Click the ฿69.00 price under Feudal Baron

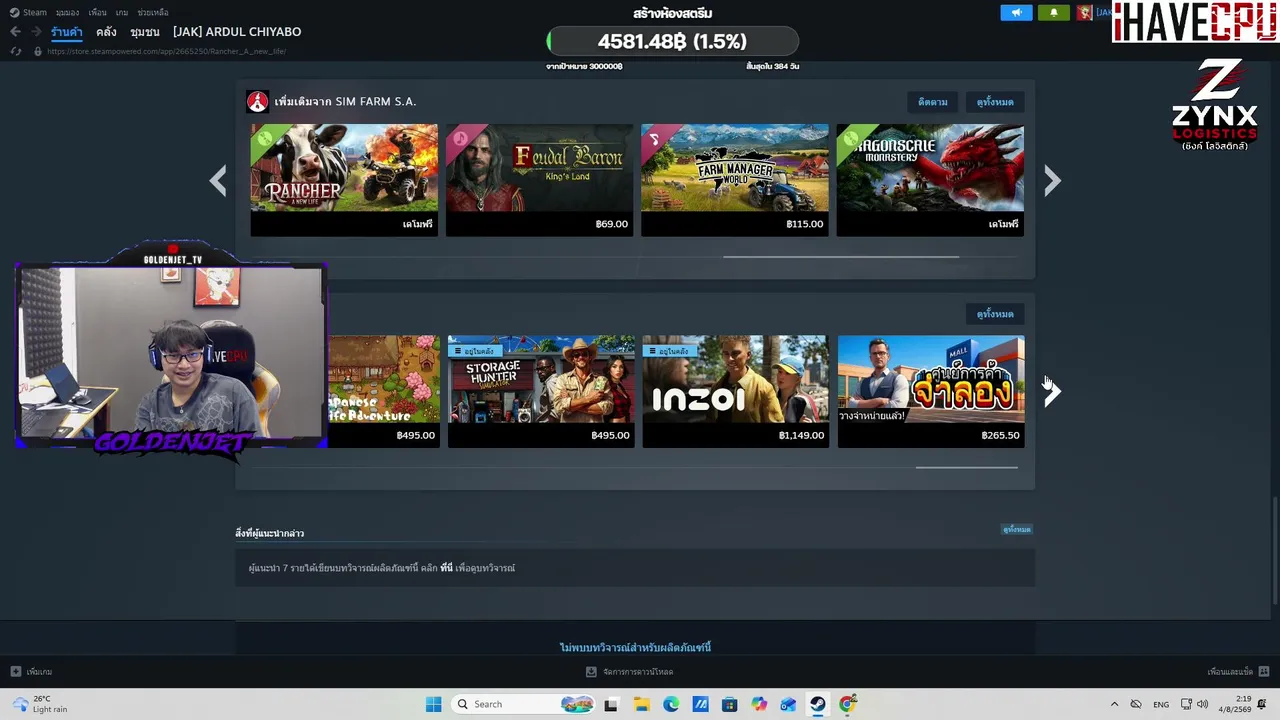coord(612,224)
